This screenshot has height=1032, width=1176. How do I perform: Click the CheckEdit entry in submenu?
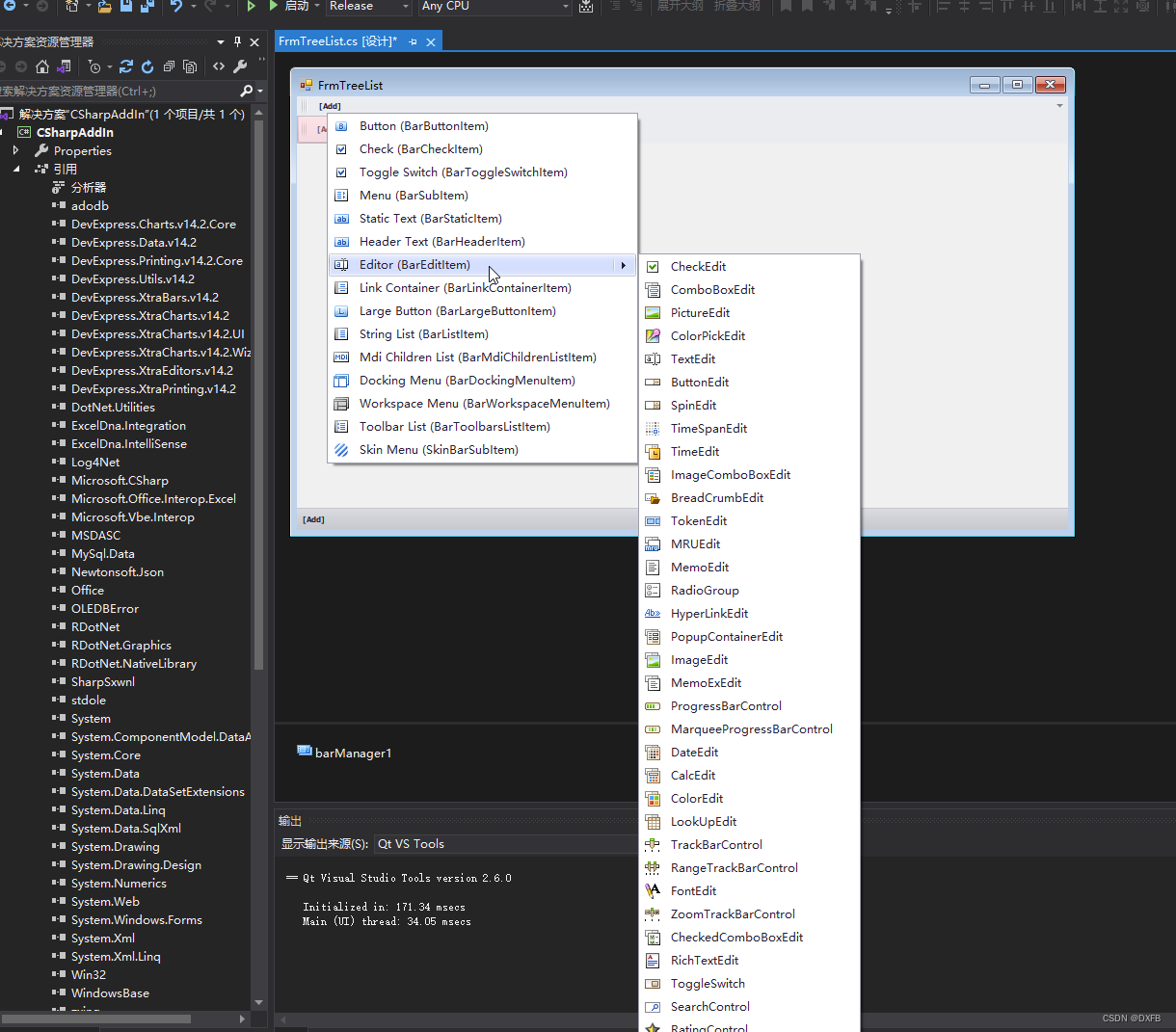699,266
